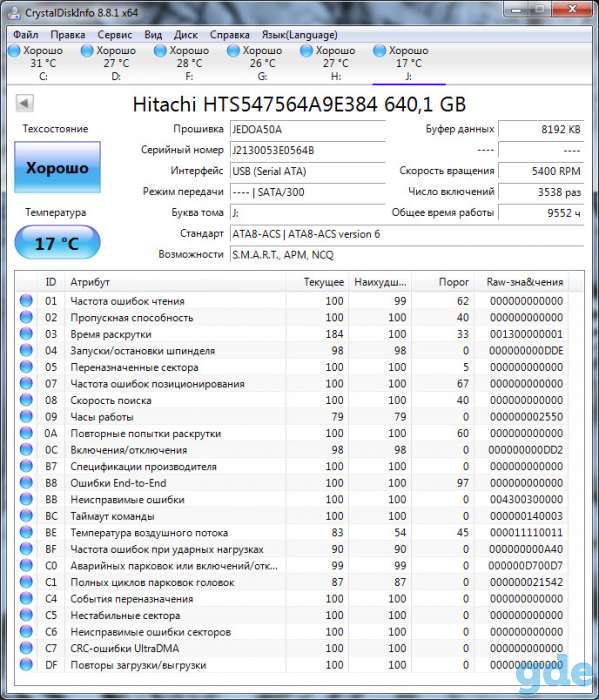Click status orb for attribute 02 Пропускная способность
This screenshot has width=599, height=700.
click(x=26, y=317)
